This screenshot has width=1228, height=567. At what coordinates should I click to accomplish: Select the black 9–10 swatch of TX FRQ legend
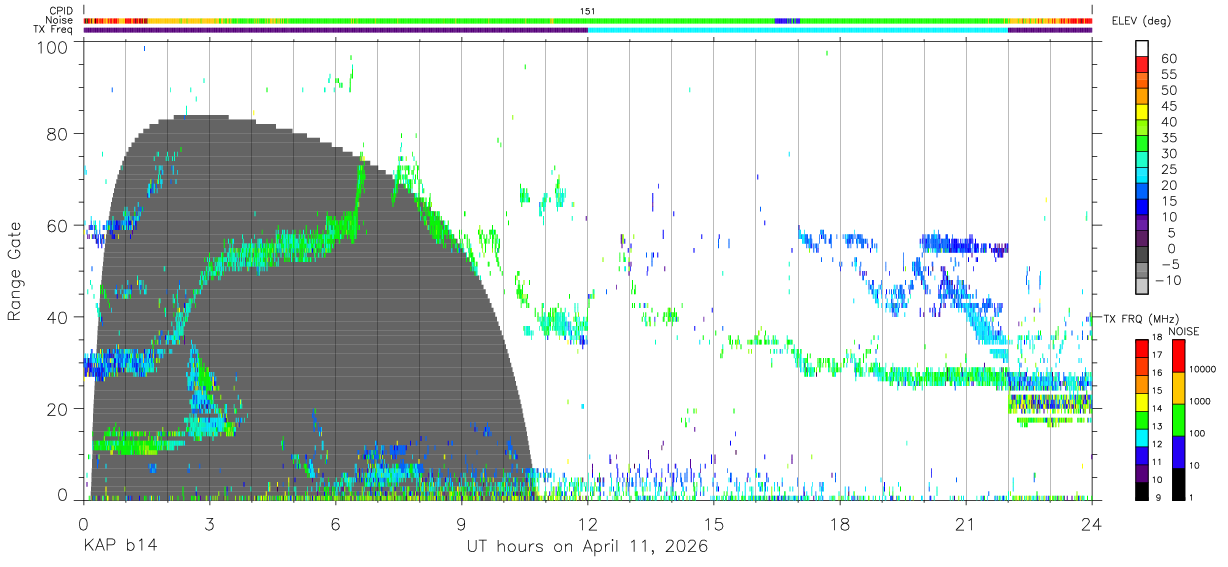[x=1142, y=489]
